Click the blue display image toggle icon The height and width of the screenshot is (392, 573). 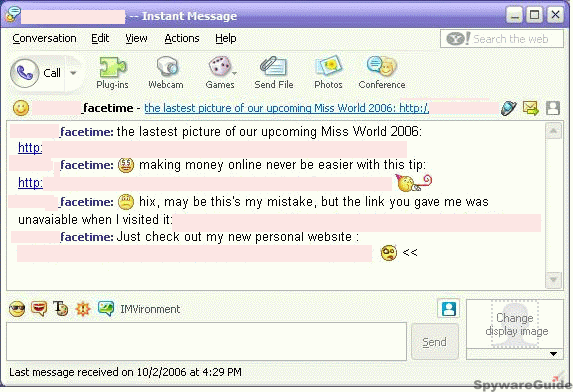point(448,309)
